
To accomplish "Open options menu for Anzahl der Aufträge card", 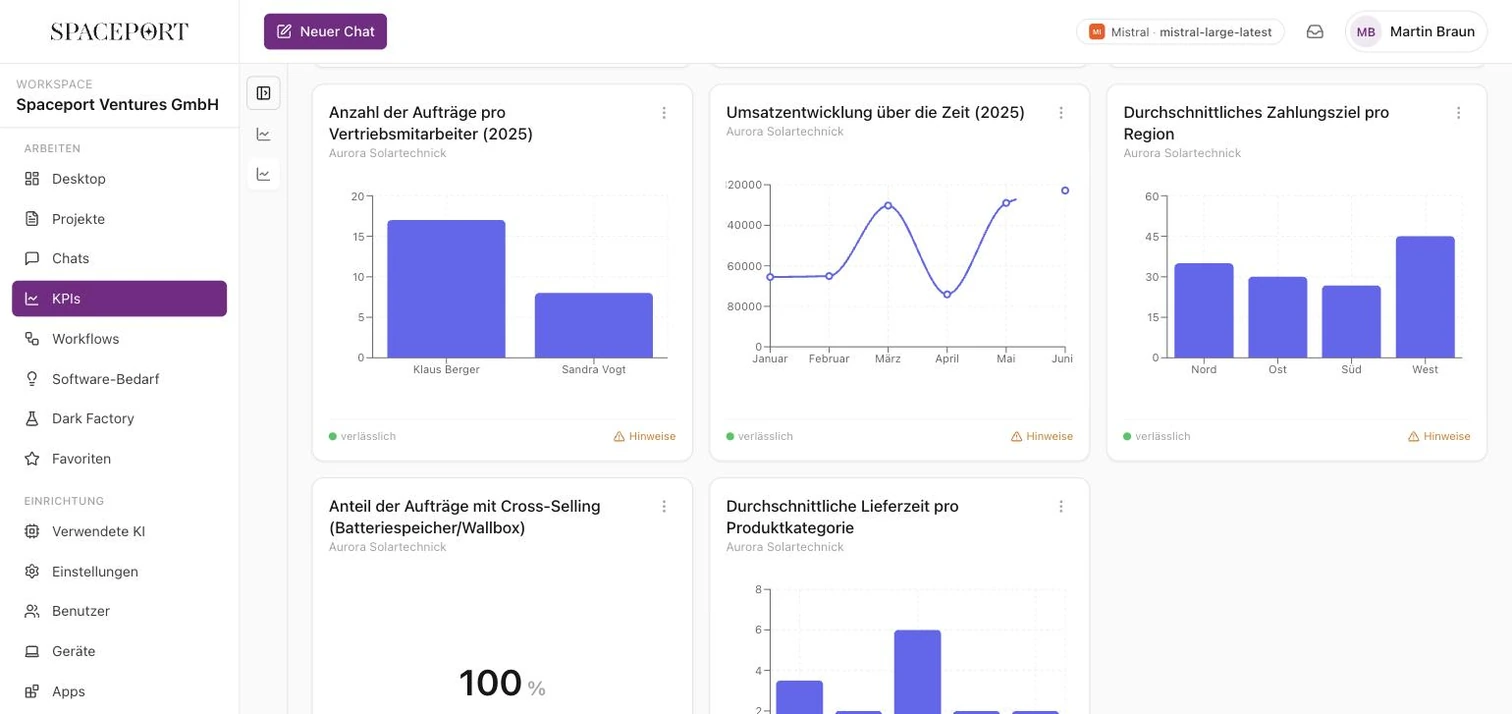I will pos(664,113).
